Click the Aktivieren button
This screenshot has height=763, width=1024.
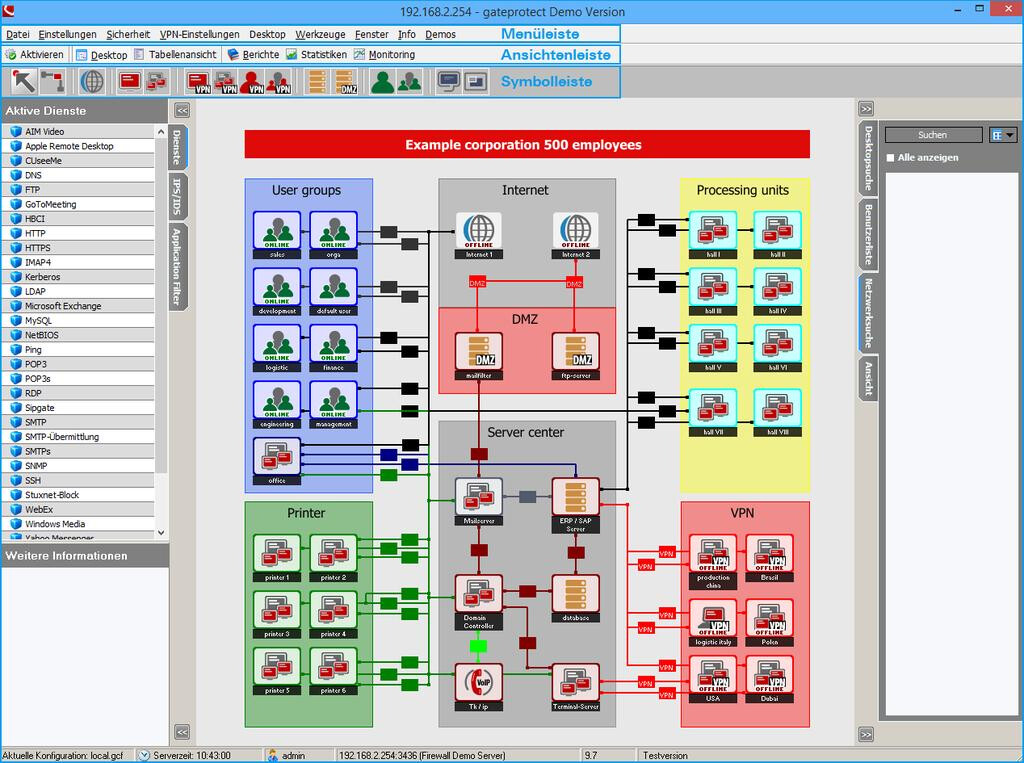tap(35, 54)
